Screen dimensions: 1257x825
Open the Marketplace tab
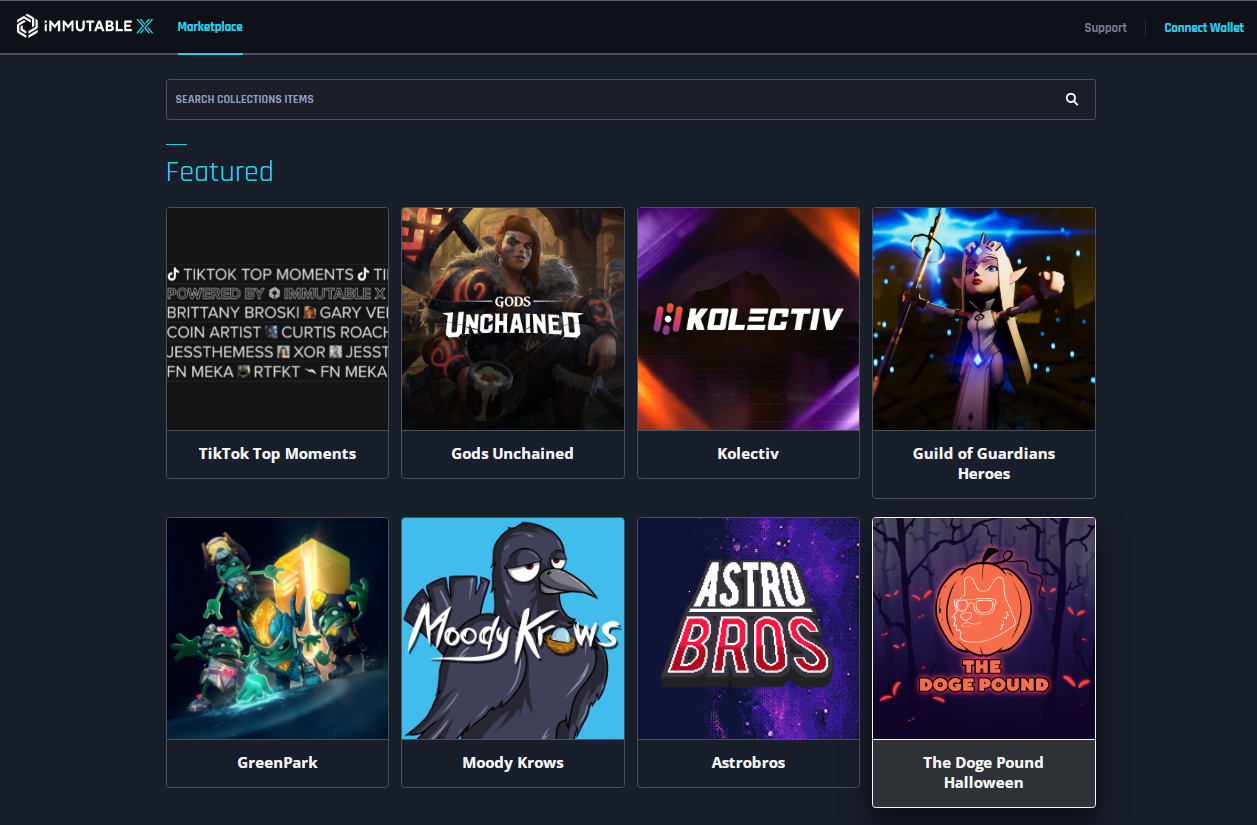click(210, 27)
